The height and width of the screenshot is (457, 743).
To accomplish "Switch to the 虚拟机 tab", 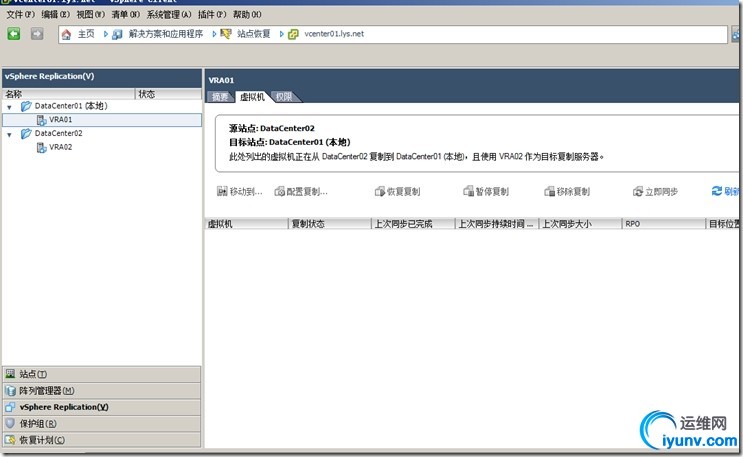I will (x=252, y=97).
